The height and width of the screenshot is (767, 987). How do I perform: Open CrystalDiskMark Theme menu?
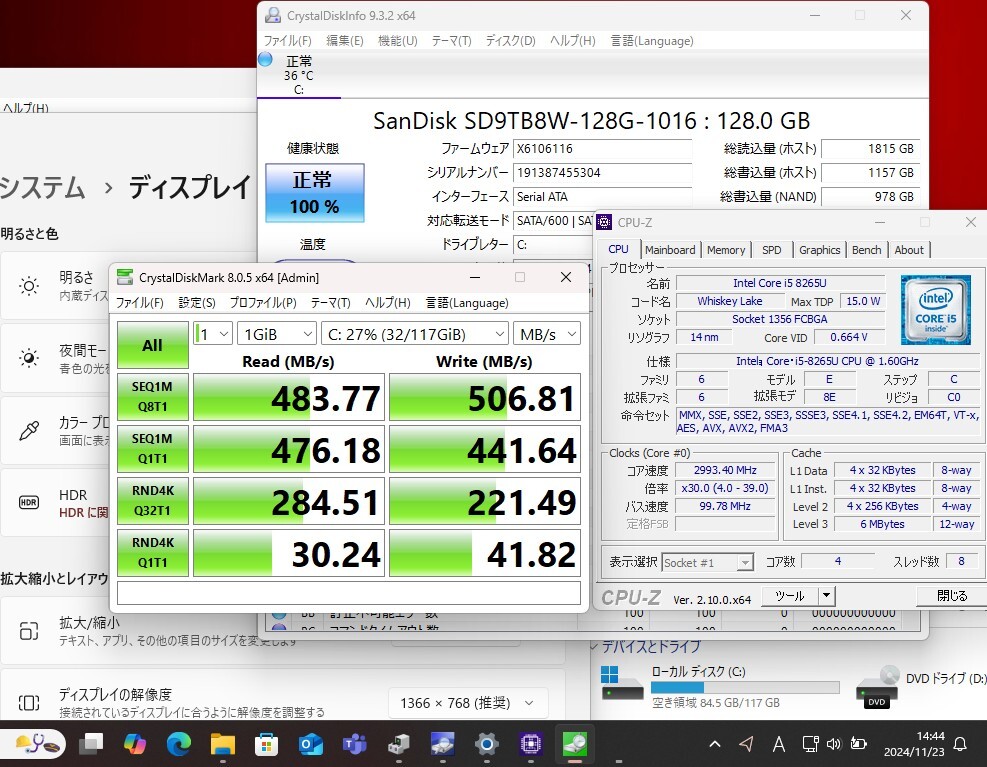(330, 303)
